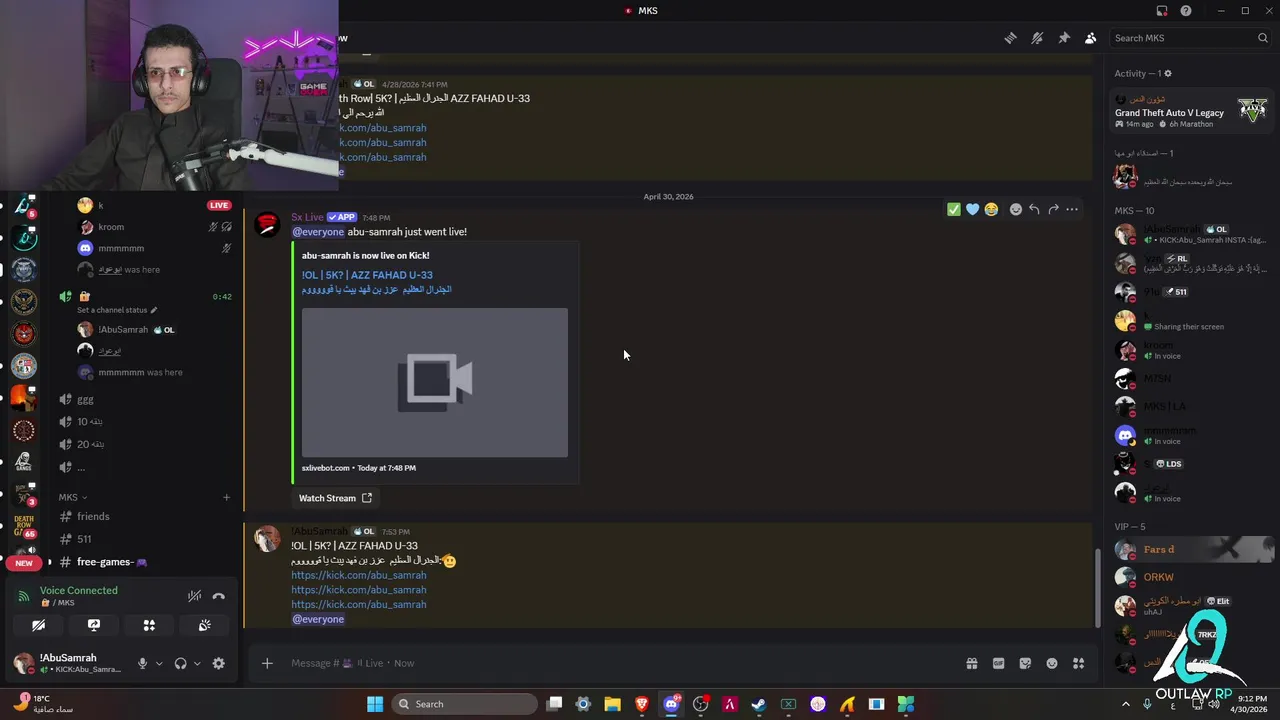Image resolution: width=1280 pixels, height=720 pixels.
Task: Click the sxlivebot.com footer text
Action: [326, 468]
